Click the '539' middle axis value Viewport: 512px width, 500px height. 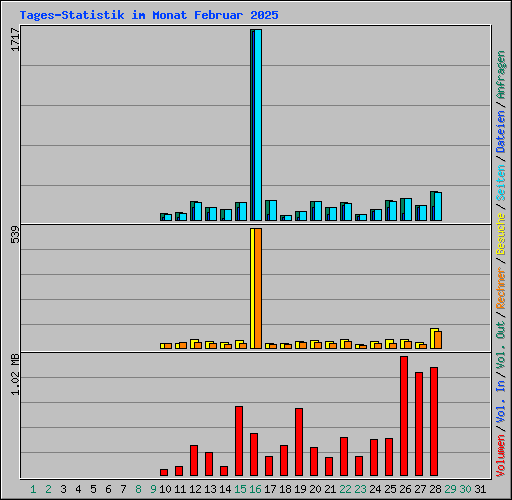(15, 235)
